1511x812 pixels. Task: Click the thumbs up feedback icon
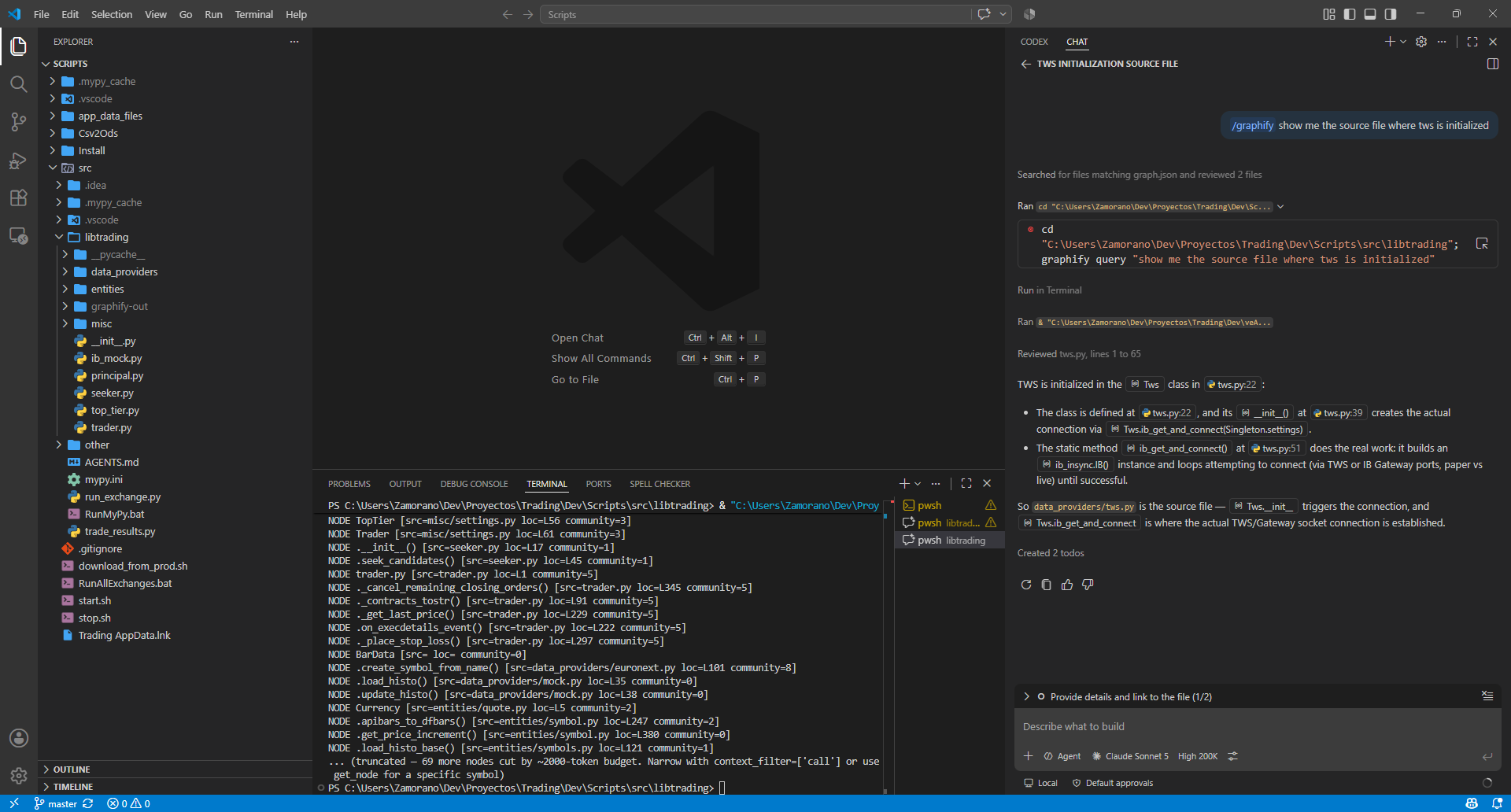click(x=1067, y=585)
